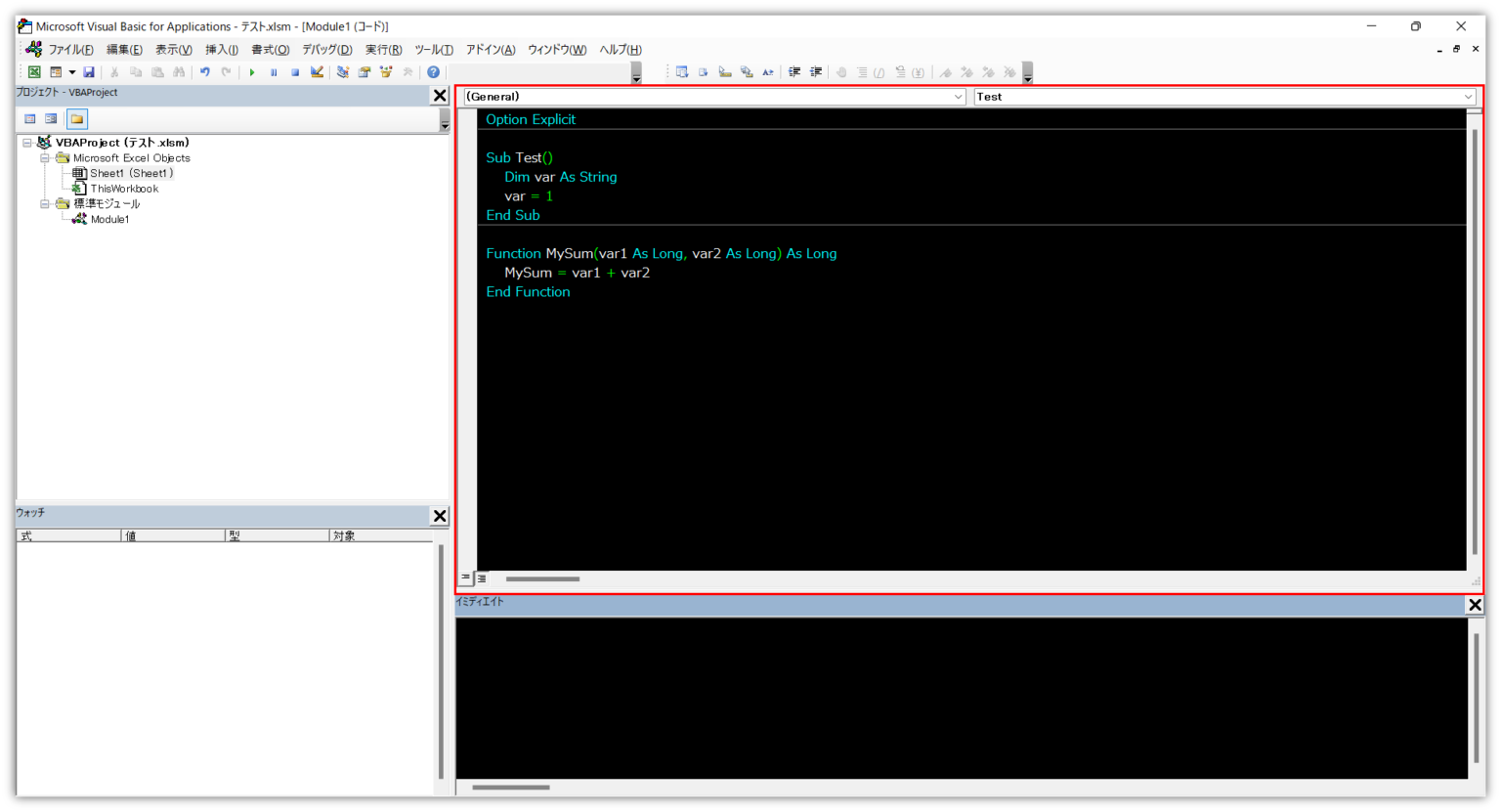Close the イミディエイト window pane
The image size is (1501, 812).
pos(1475,606)
